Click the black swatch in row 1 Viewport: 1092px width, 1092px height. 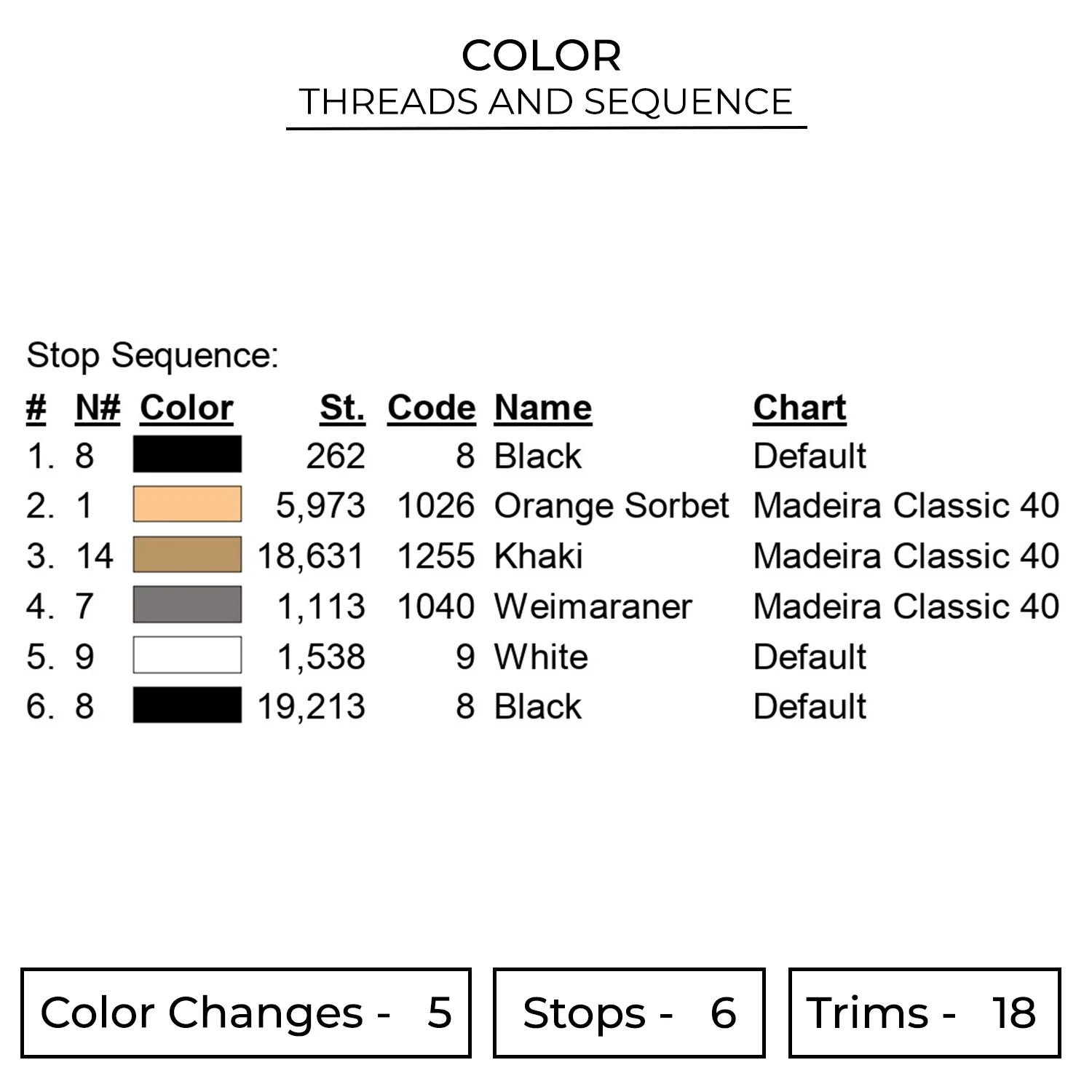187,455
